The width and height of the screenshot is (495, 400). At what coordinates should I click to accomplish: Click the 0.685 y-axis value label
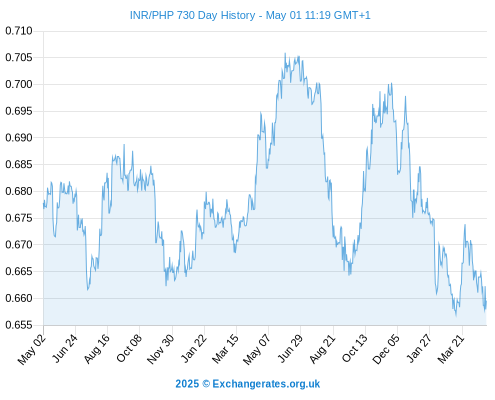click(19, 164)
